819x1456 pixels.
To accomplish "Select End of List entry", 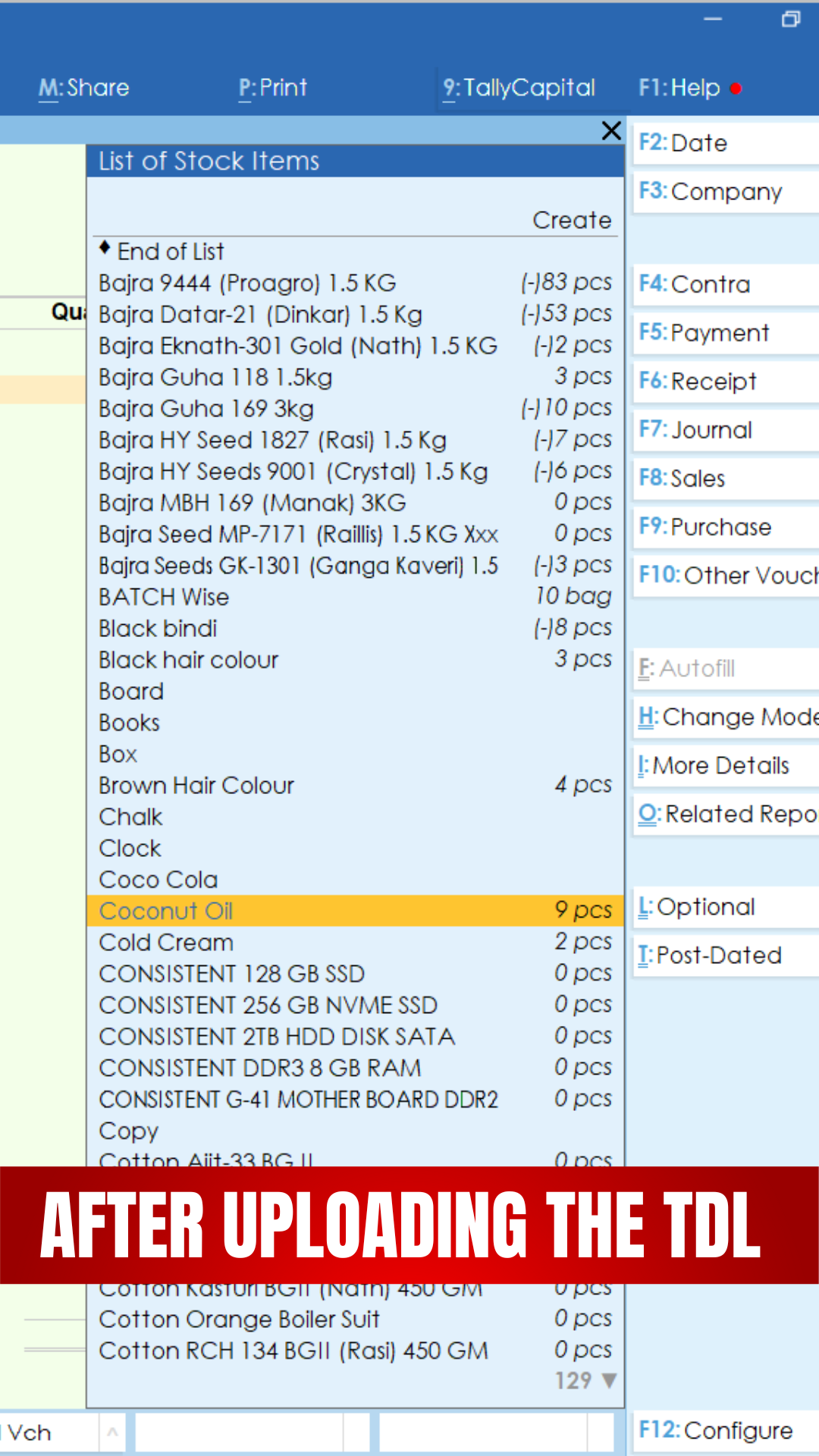I will coord(171,252).
